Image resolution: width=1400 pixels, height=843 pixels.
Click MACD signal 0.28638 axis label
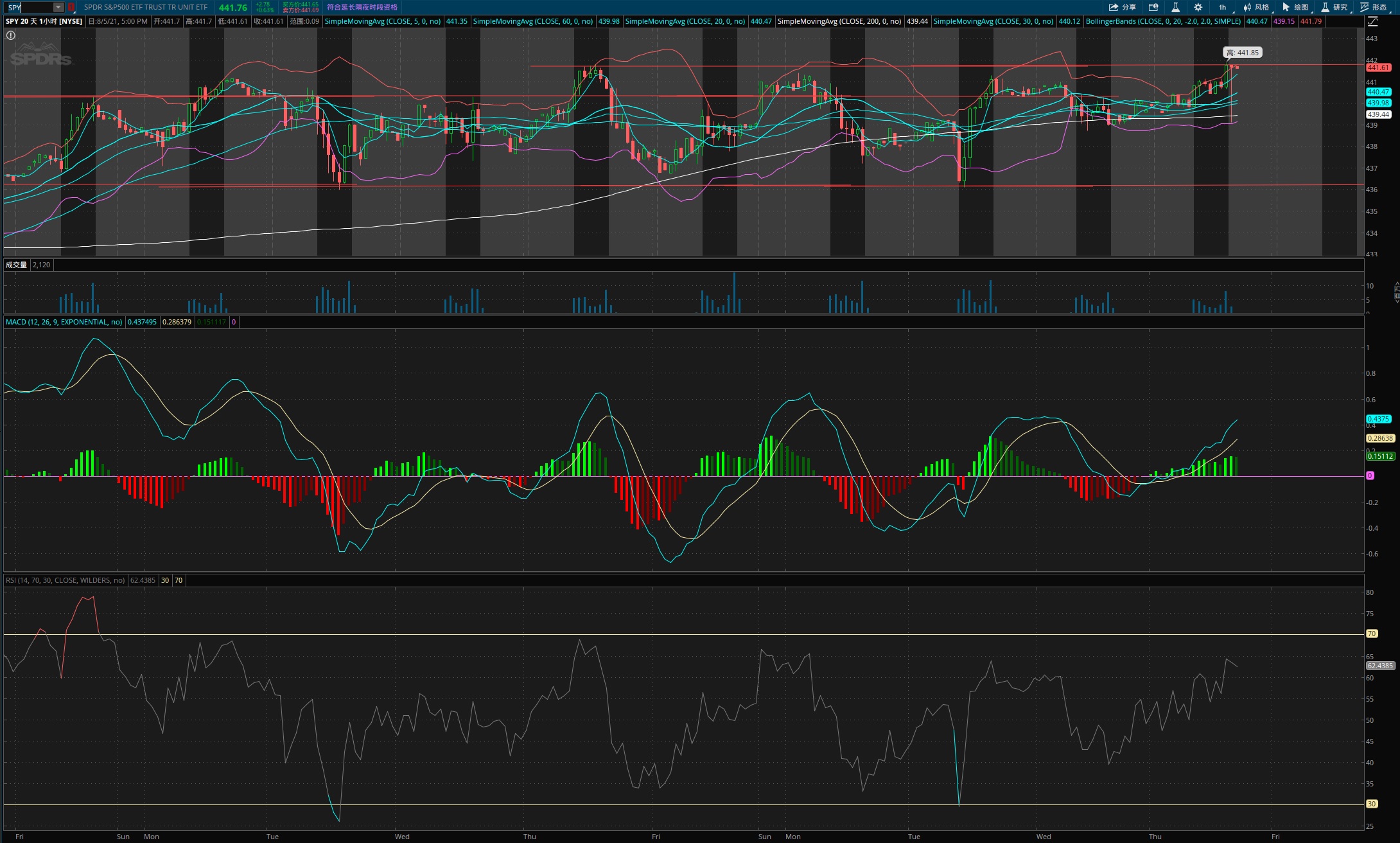1380,438
